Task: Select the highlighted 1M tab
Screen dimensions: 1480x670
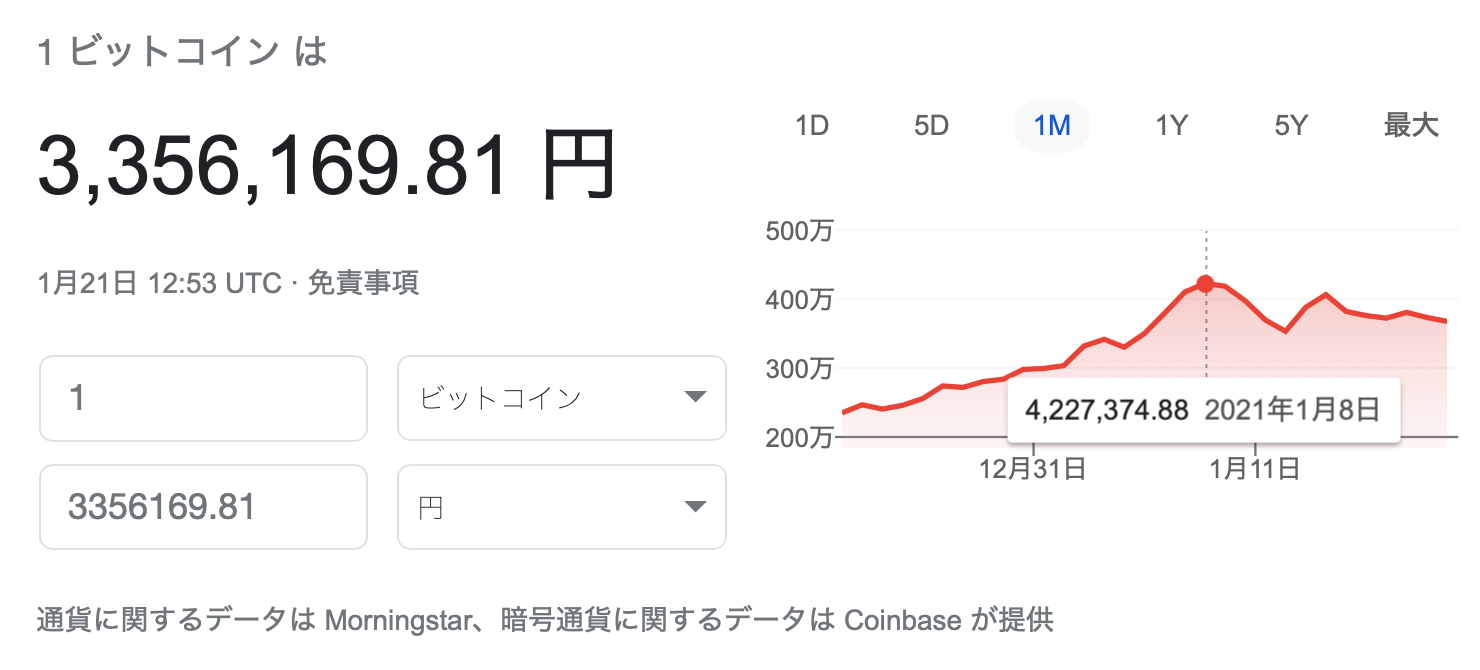Action: 1052,126
